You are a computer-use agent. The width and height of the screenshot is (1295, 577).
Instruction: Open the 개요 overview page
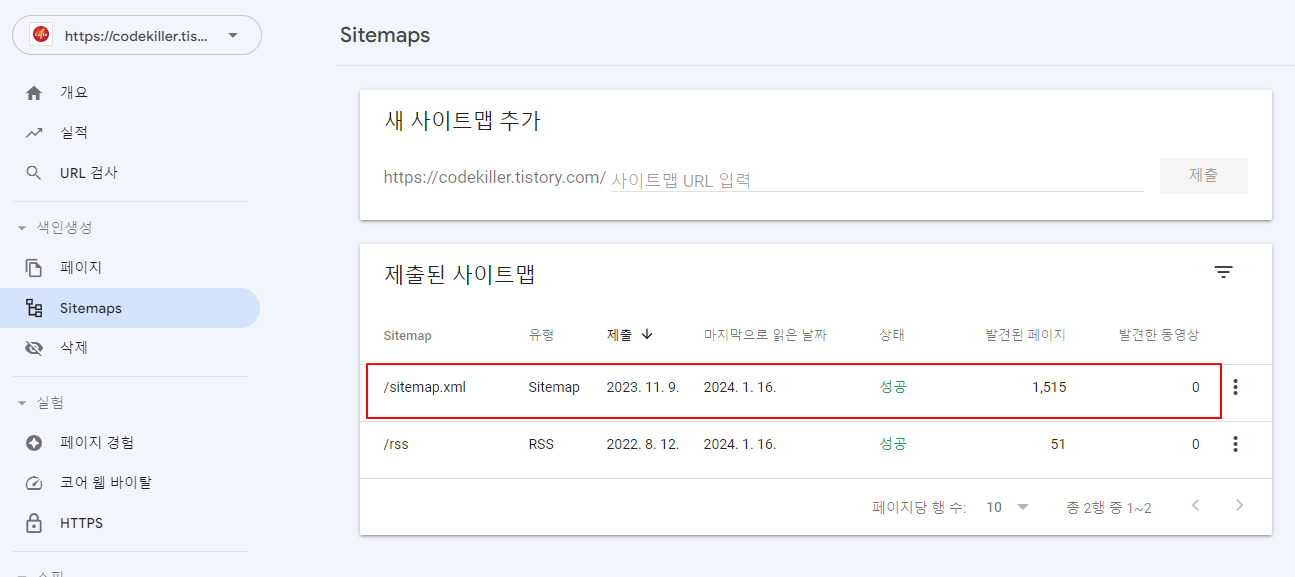coord(77,92)
